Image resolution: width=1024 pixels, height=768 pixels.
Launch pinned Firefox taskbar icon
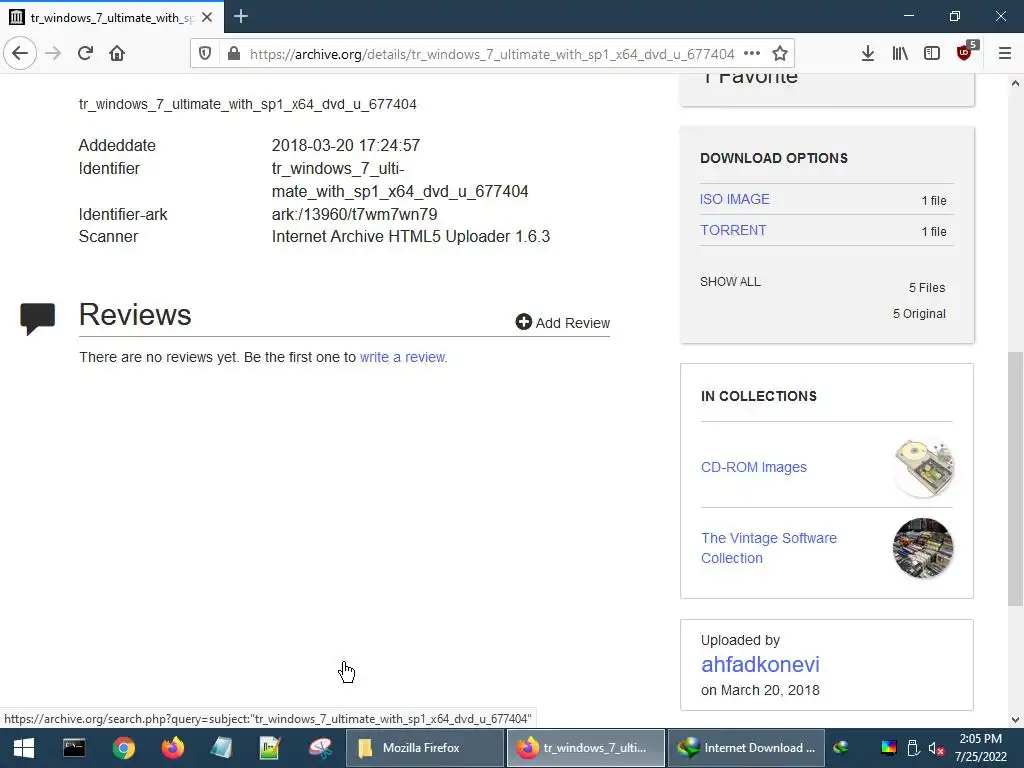click(x=173, y=748)
